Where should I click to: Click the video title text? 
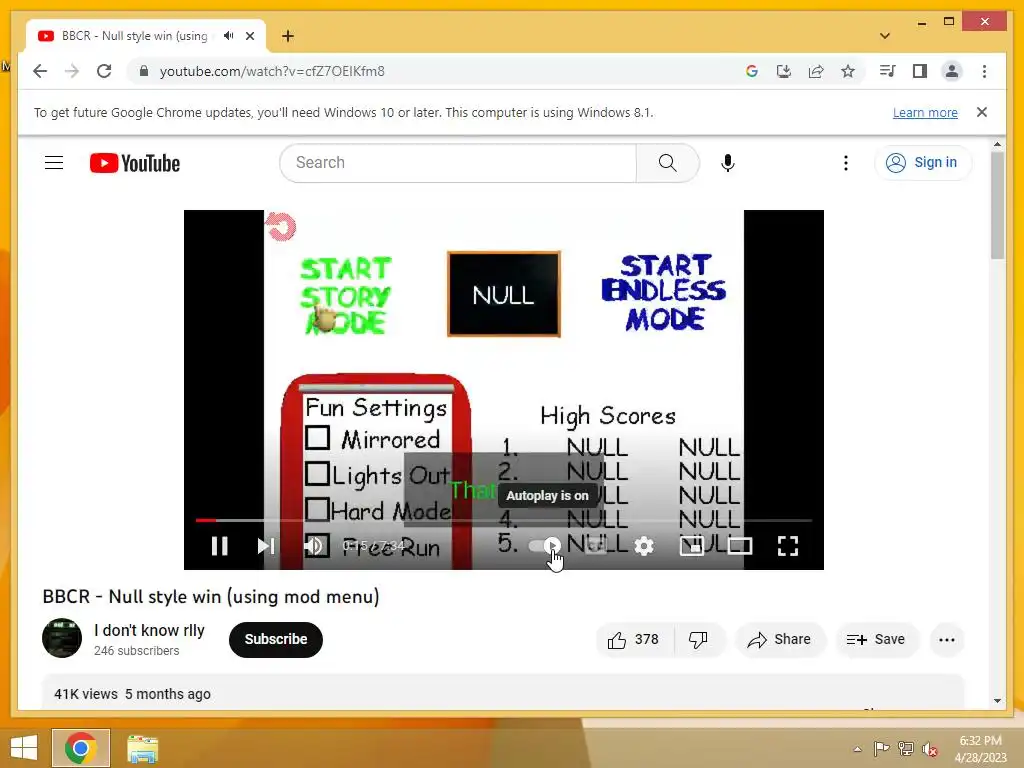[x=211, y=596]
